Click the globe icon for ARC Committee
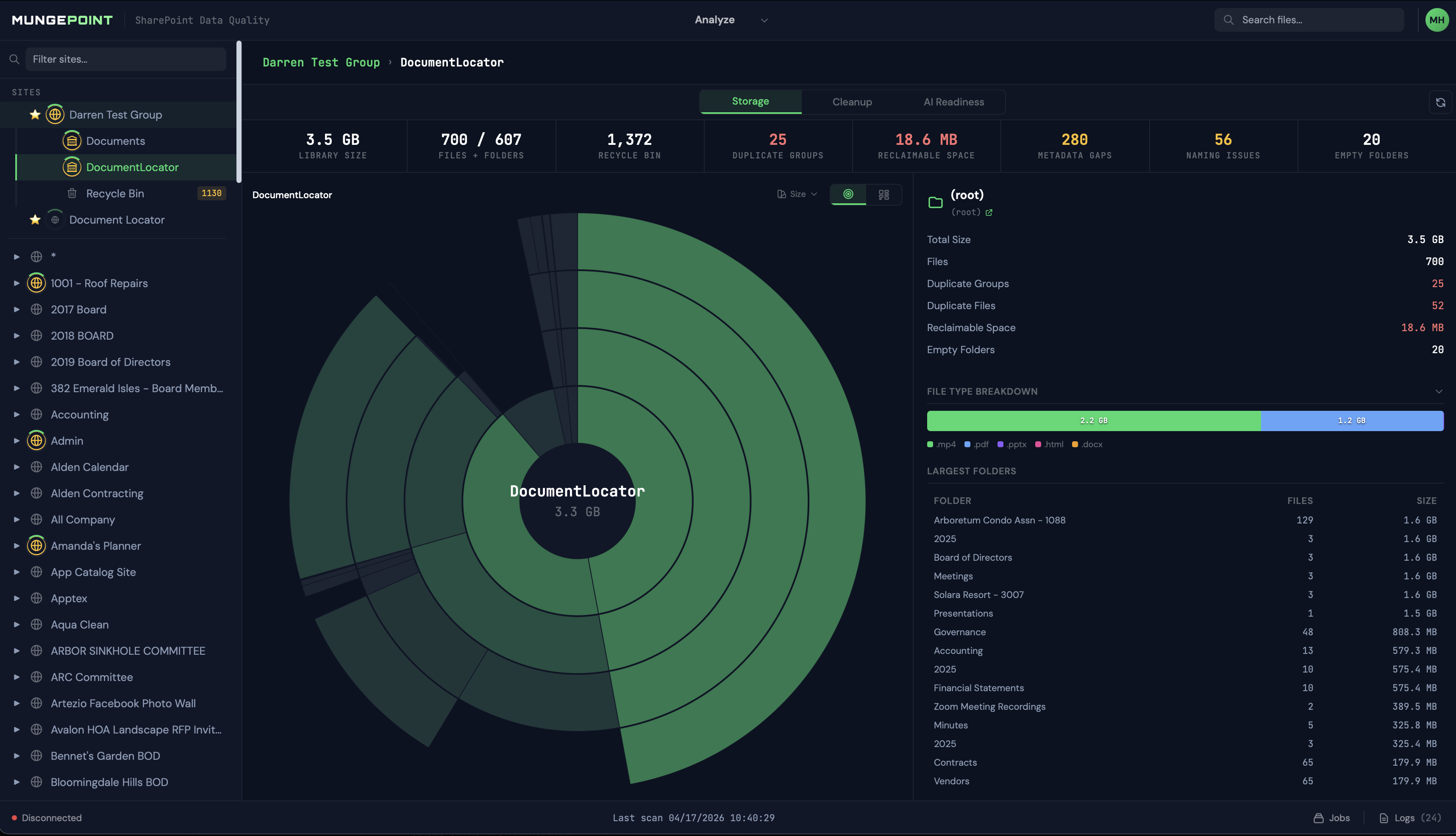This screenshot has width=1456, height=836. click(36, 677)
